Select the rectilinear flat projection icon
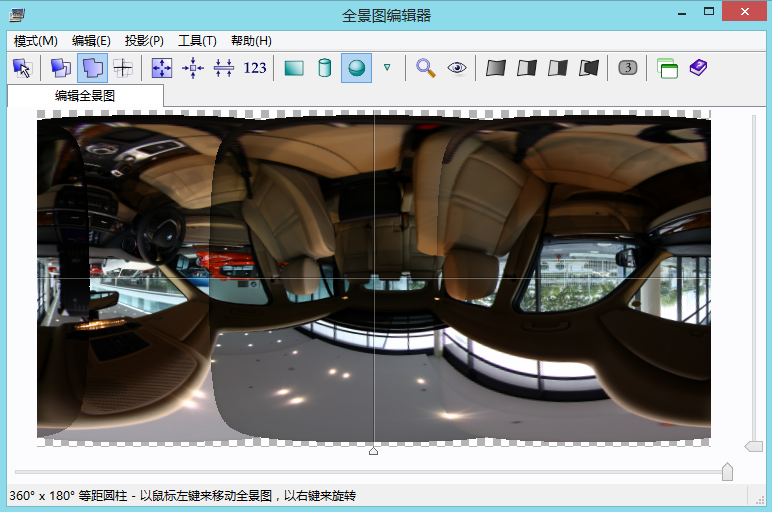Viewport: 772px width, 512px height. click(x=294, y=68)
